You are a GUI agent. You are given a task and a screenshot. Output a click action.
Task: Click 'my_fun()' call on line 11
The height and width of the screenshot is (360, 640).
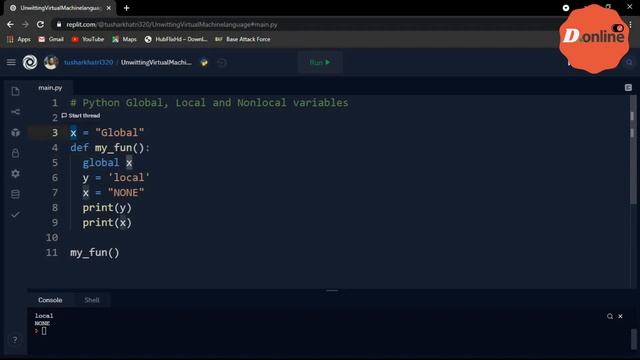tap(95, 253)
